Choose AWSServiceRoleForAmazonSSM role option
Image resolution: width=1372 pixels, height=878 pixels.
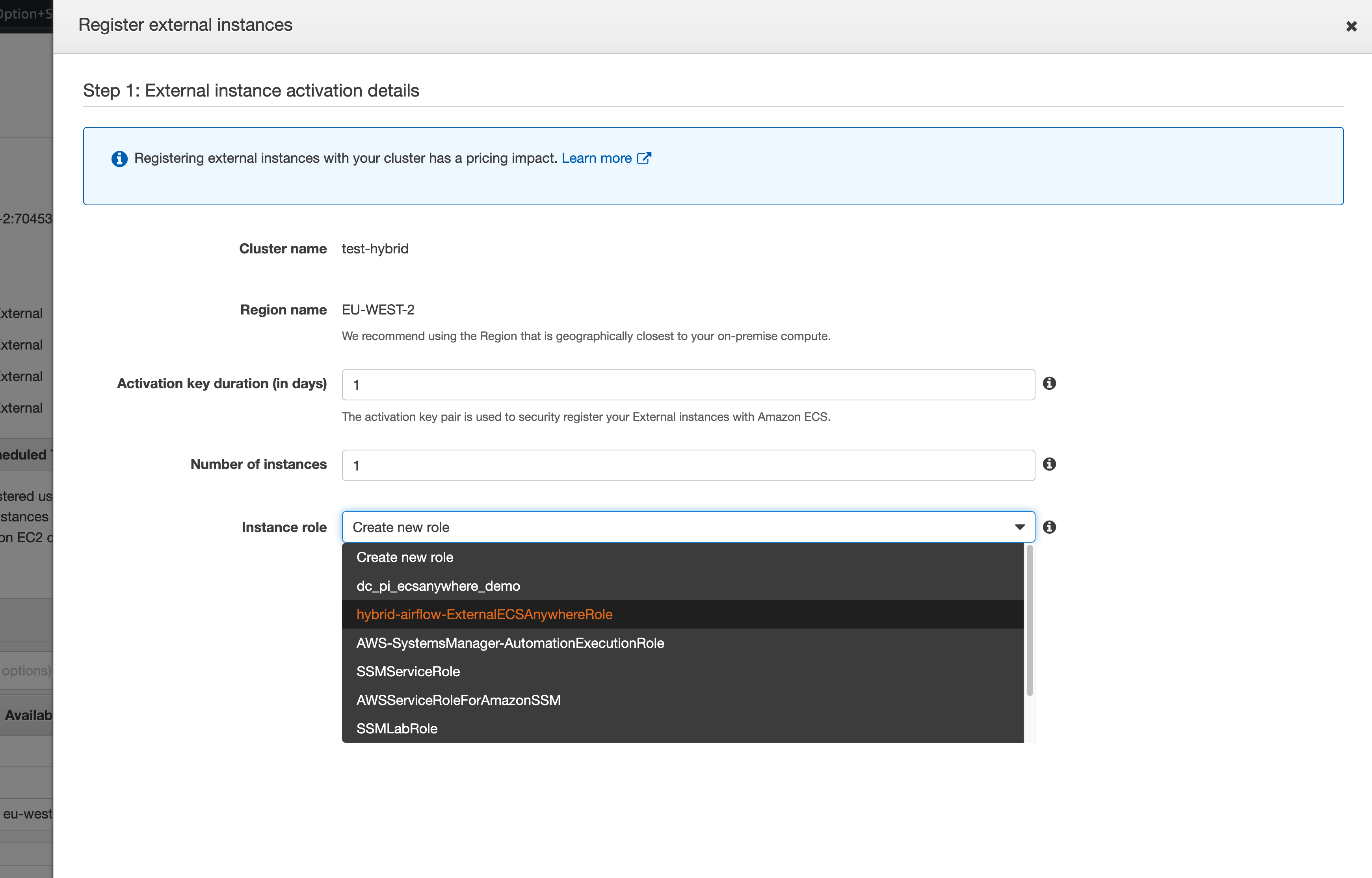tap(458, 700)
